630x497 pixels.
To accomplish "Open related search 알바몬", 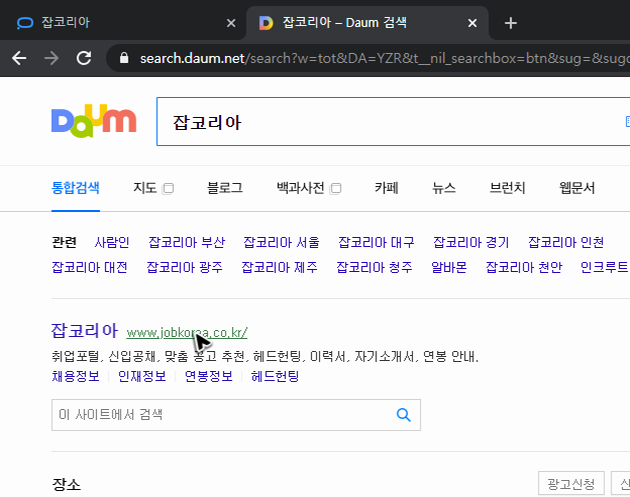I will point(449,267).
